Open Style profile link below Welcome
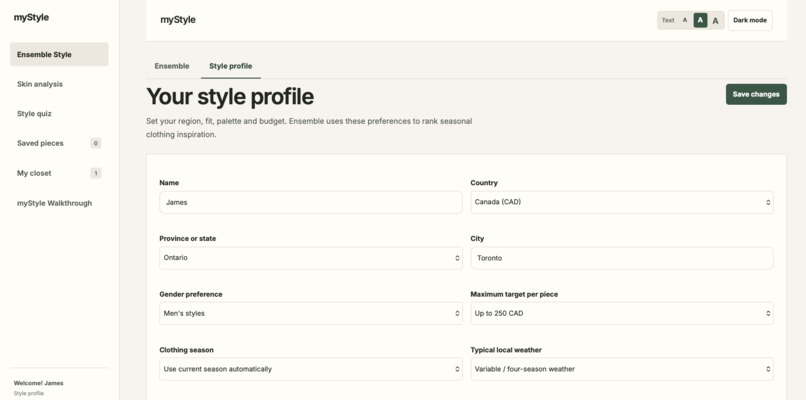This screenshot has height=400, width=806. point(29,393)
